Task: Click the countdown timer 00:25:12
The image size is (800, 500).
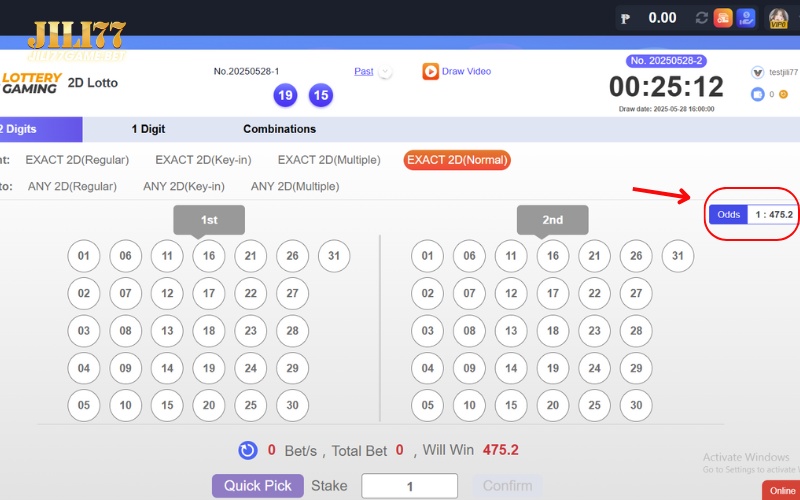Action: tap(666, 87)
